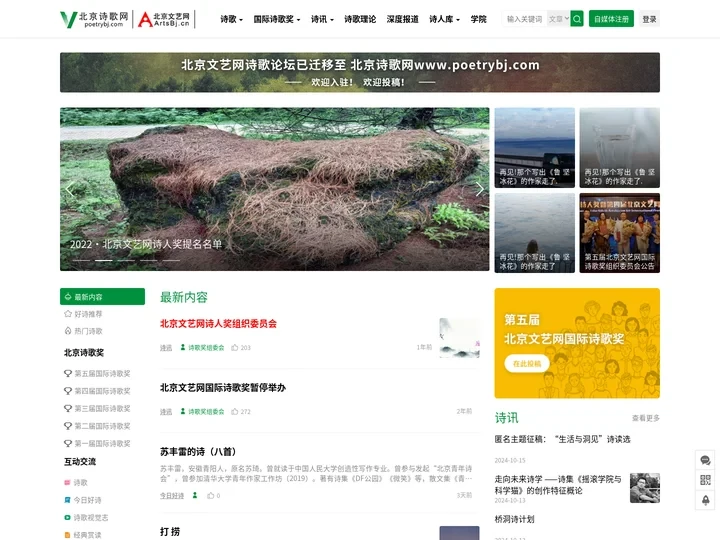Click orange icon beside 经典赏读
This screenshot has height=540, width=720.
pyautogui.click(x=67, y=535)
